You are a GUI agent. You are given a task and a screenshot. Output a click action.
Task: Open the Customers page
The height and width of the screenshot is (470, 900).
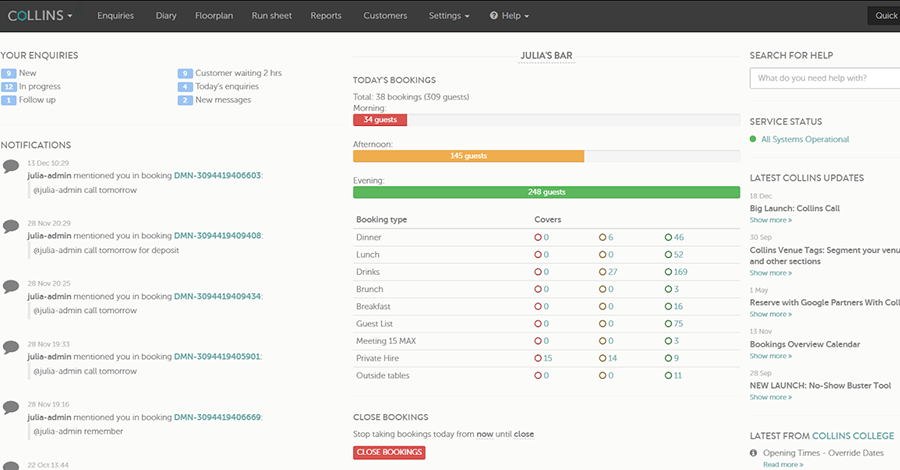pyautogui.click(x=385, y=15)
